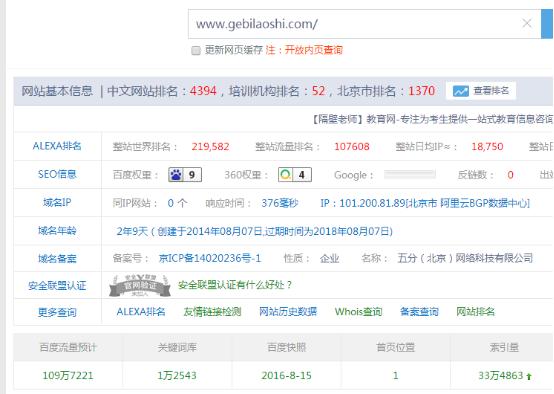This screenshot has height=394, width=554.
Task: Click traffic rank value 107608
Action: coord(352,146)
